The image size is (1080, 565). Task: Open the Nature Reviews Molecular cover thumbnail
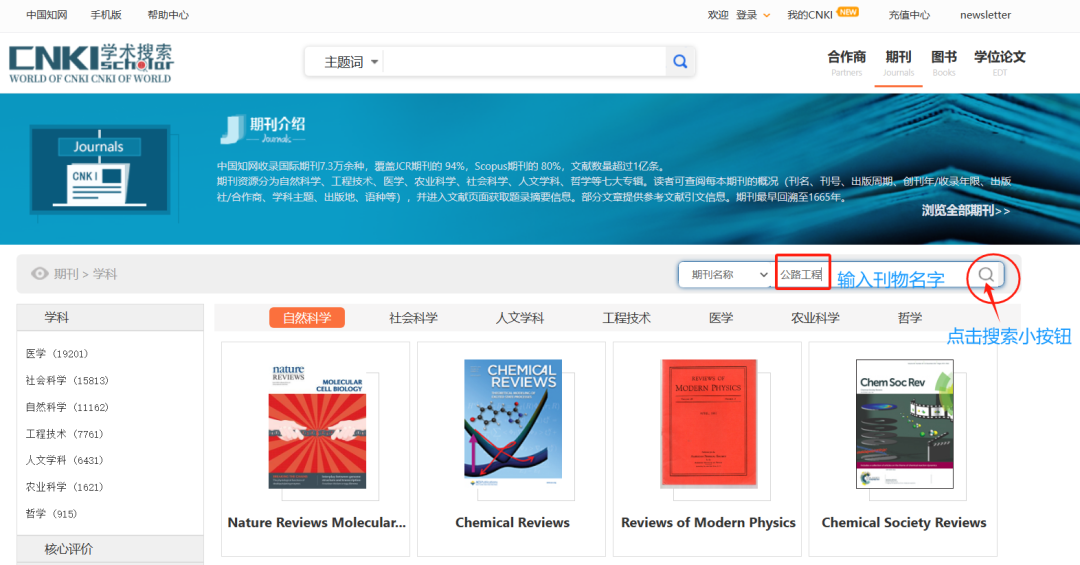pos(318,424)
